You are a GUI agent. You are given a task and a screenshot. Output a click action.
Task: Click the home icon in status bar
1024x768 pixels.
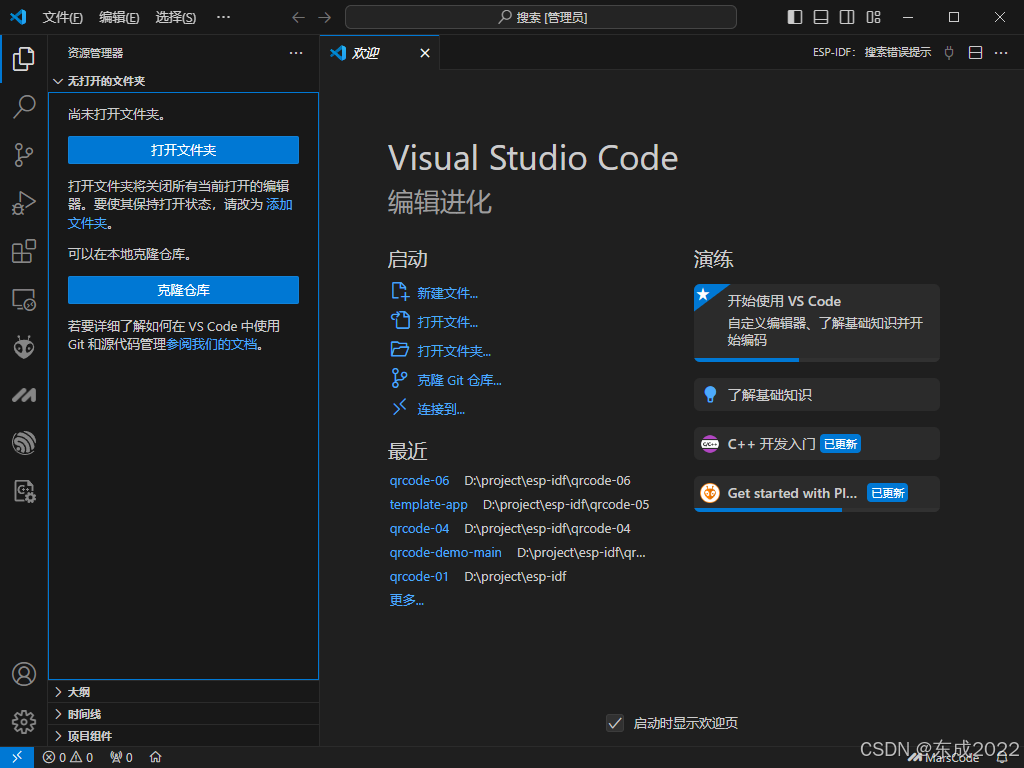pyautogui.click(x=155, y=757)
